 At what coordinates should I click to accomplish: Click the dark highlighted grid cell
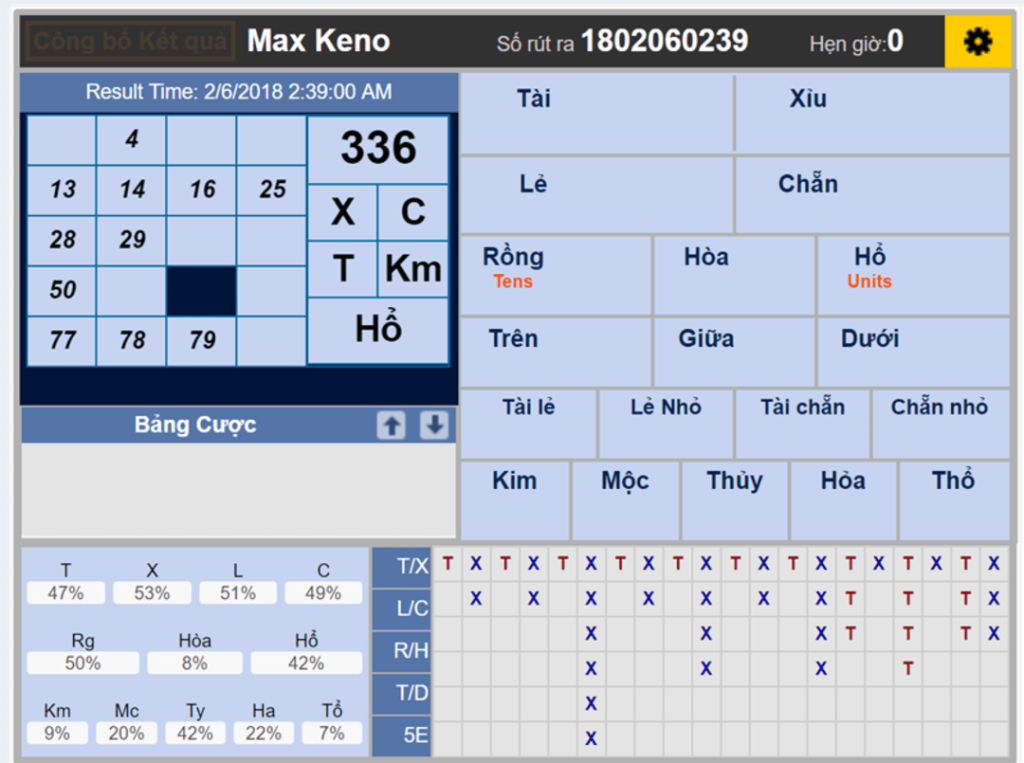click(202, 291)
